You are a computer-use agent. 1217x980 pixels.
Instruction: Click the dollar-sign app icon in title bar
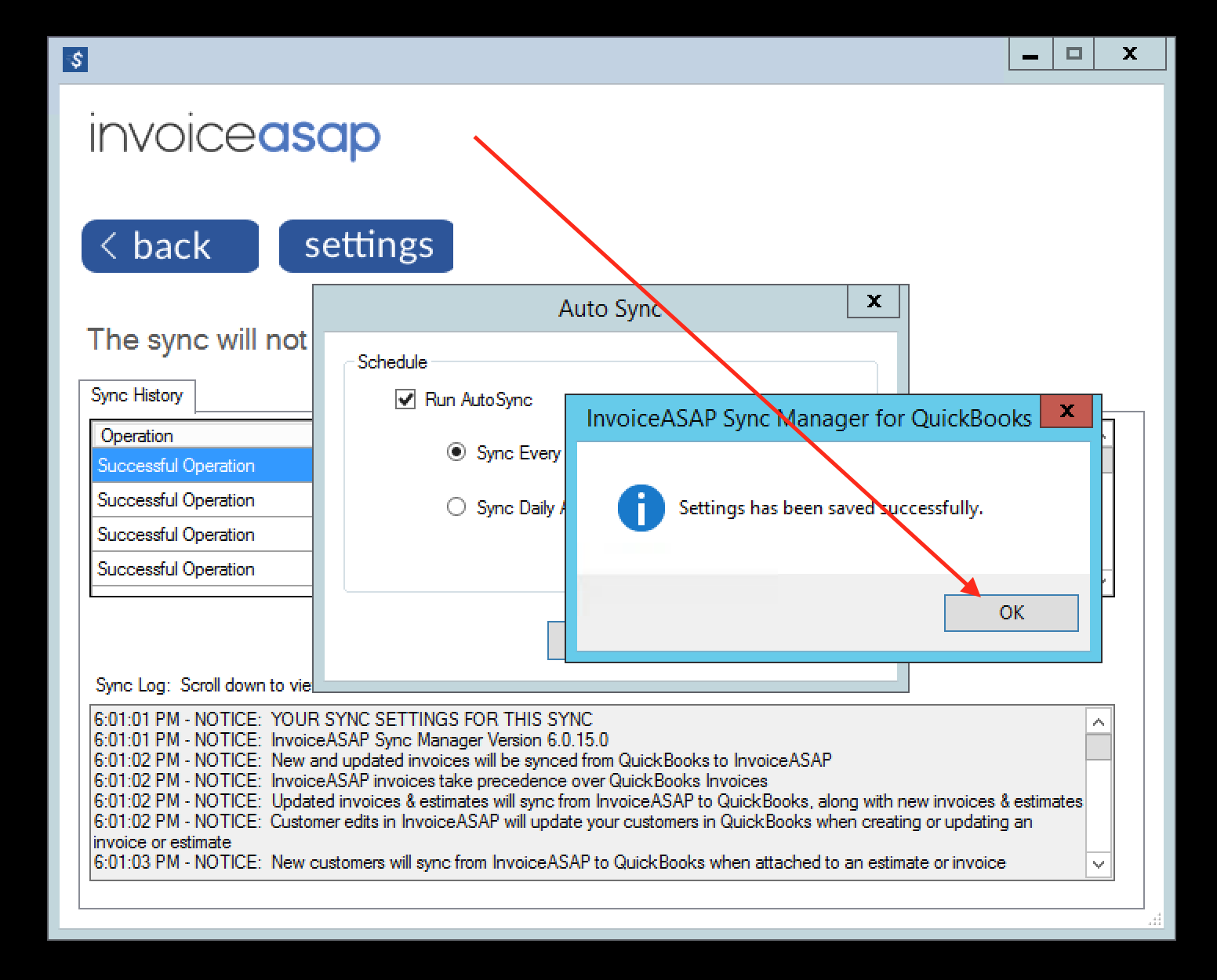pyautogui.click(x=75, y=60)
